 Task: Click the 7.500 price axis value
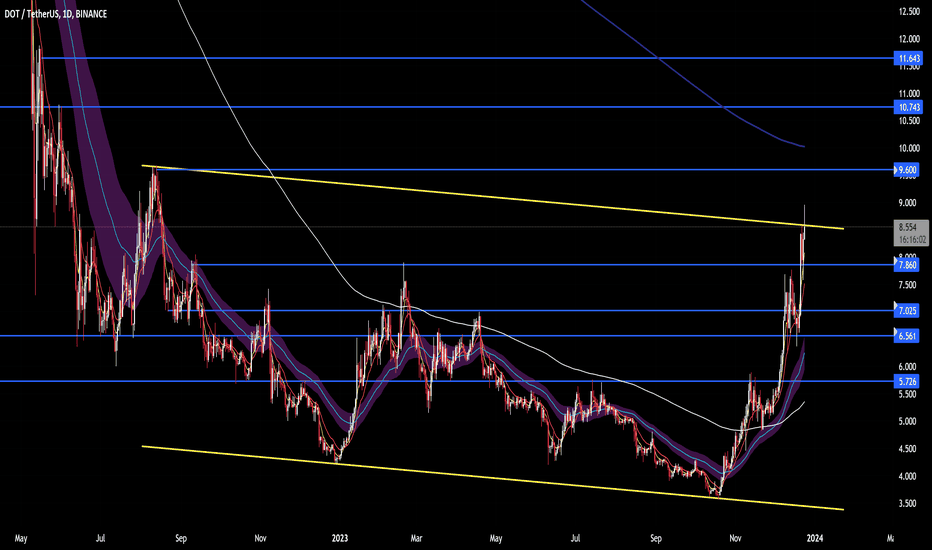click(x=908, y=285)
